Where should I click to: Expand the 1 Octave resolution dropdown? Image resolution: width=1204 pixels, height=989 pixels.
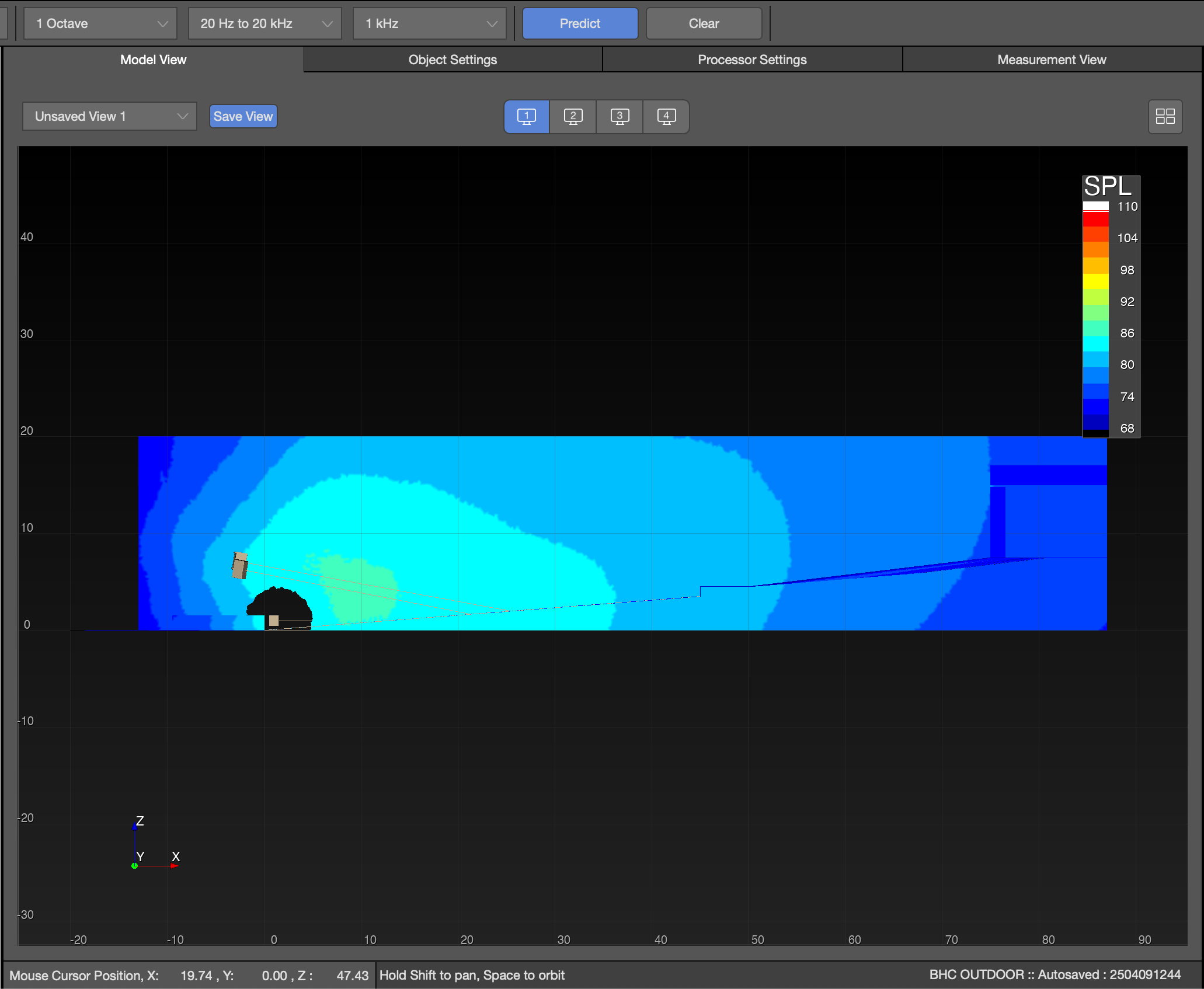pos(100,24)
